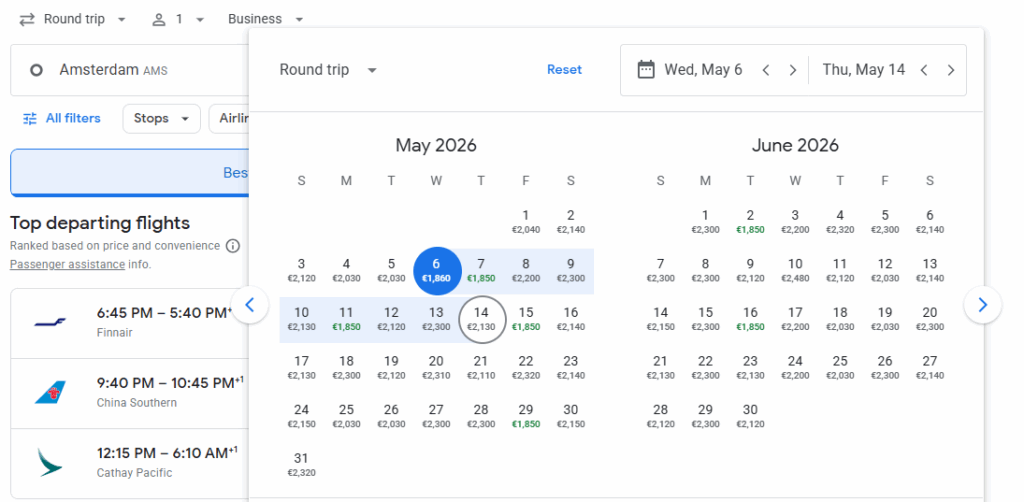The image size is (1024, 502).
Task: Show previous month in calendar
Action: coord(250,305)
